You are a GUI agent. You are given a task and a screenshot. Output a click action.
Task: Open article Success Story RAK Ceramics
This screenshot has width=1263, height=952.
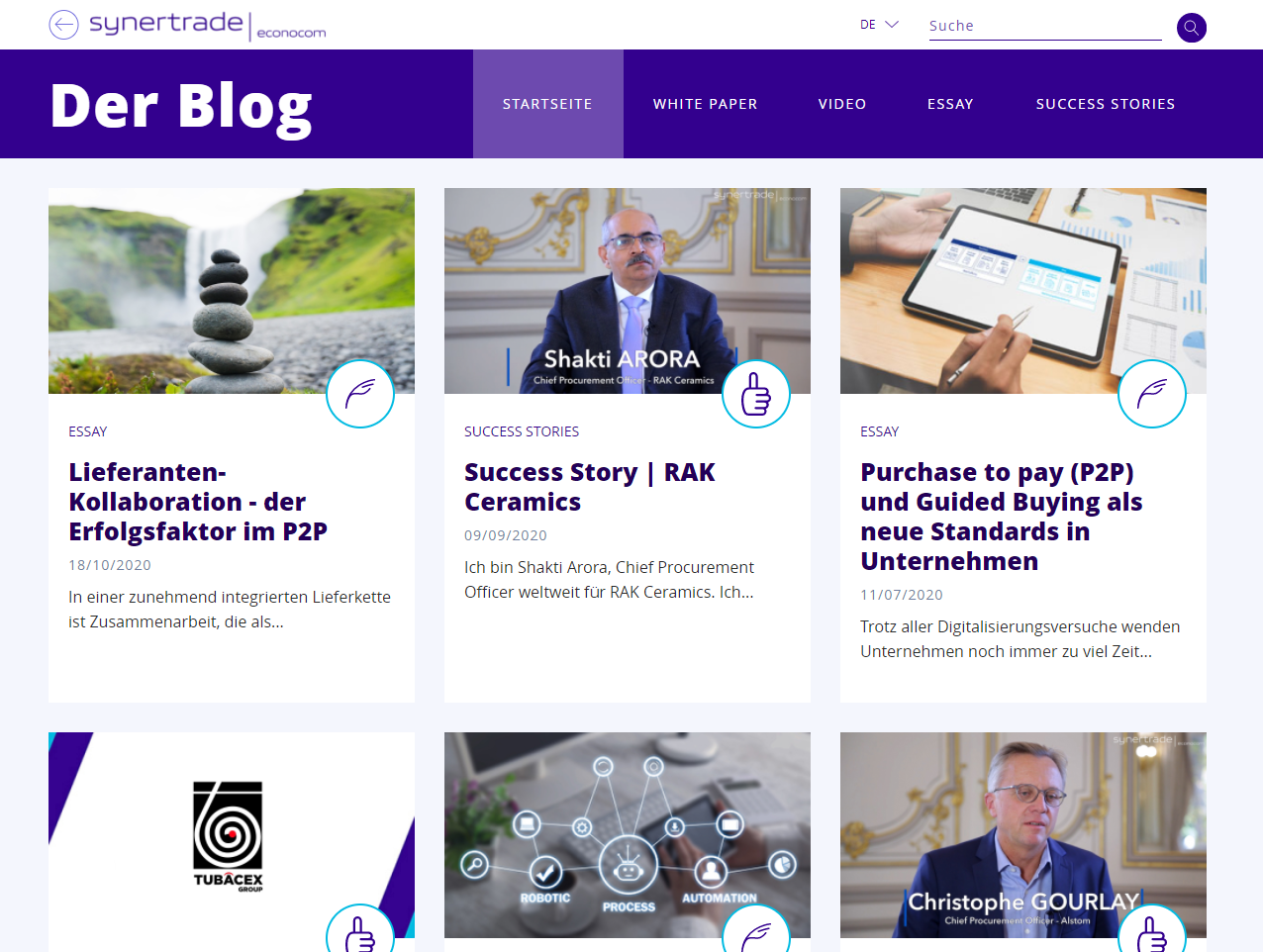click(x=590, y=487)
